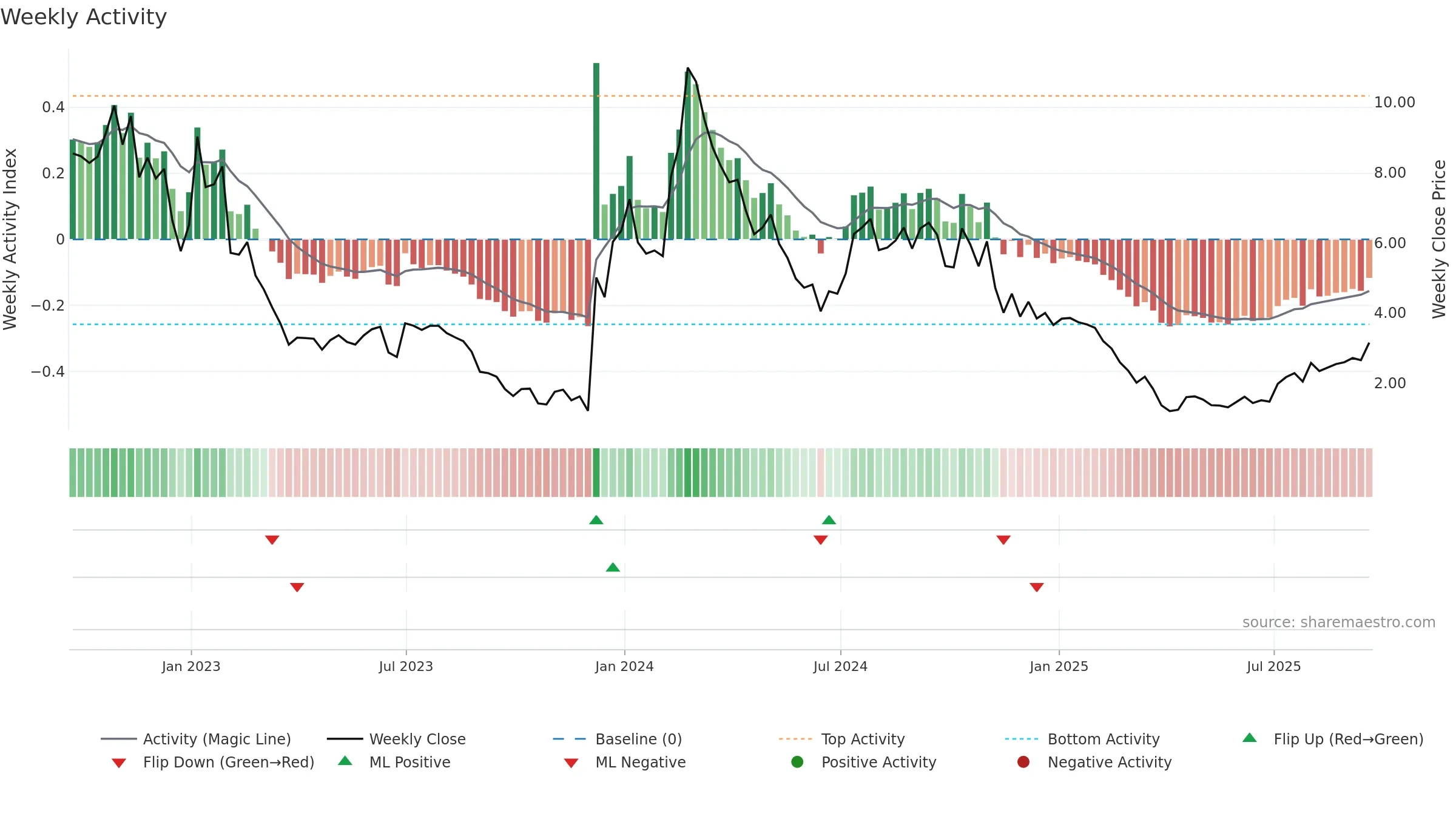Toggle the Flip Down (Green→Red) legend entry
The height and width of the screenshot is (819, 1456).
point(212,762)
